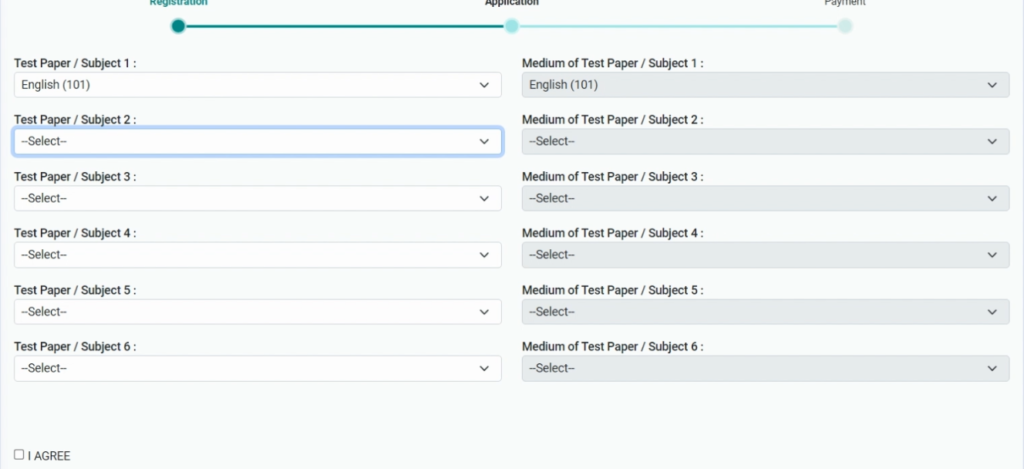Select the Application step label
This screenshot has height=469, width=1024.
[512, 4]
